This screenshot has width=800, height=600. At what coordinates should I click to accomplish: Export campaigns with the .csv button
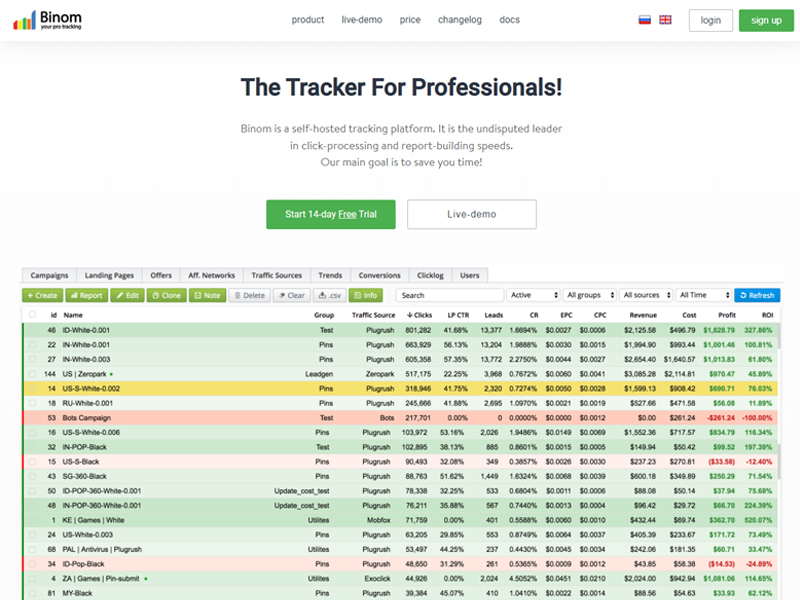[330, 295]
